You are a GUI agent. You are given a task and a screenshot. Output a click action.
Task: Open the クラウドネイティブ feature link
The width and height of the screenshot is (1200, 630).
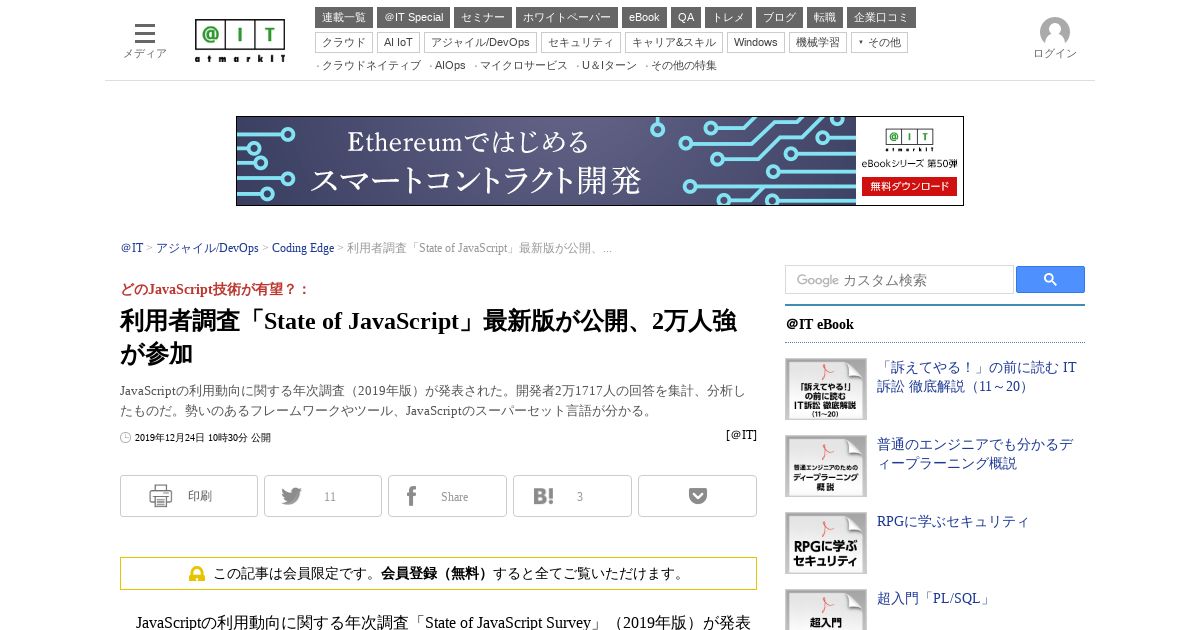pos(371,66)
